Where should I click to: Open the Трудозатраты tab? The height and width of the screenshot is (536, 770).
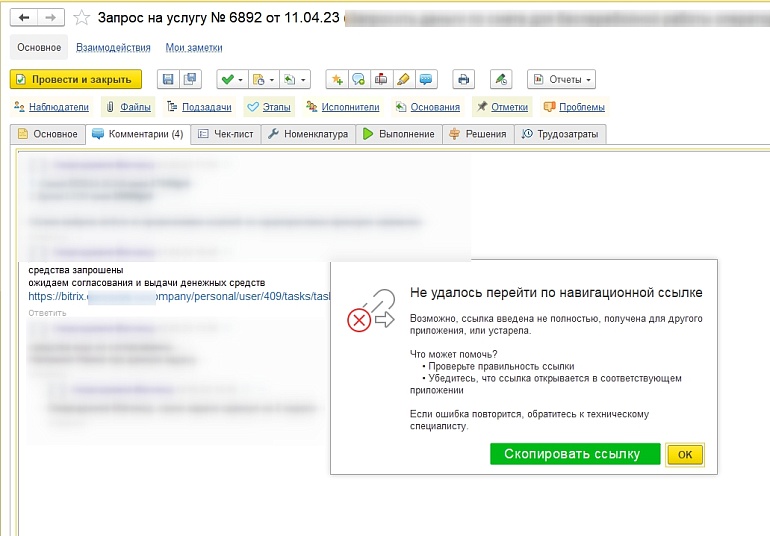point(560,133)
